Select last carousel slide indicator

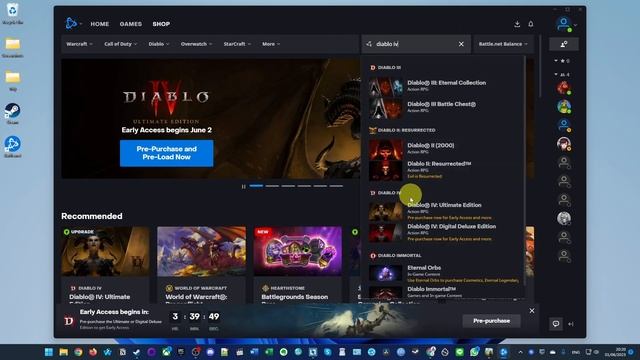[336, 186]
